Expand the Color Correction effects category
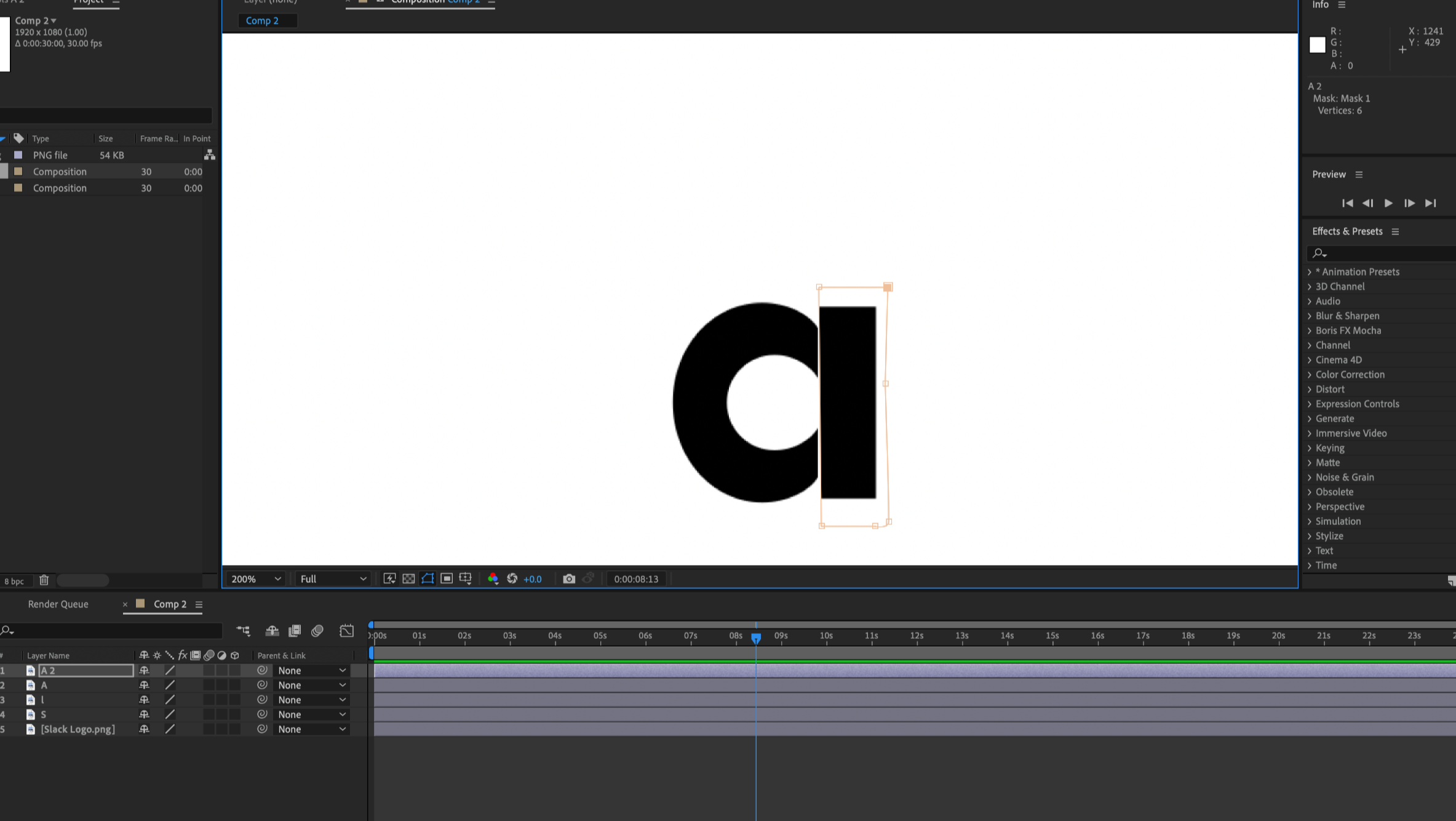The width and height of the screenshot is (1456, 821). click(1310, 375)
